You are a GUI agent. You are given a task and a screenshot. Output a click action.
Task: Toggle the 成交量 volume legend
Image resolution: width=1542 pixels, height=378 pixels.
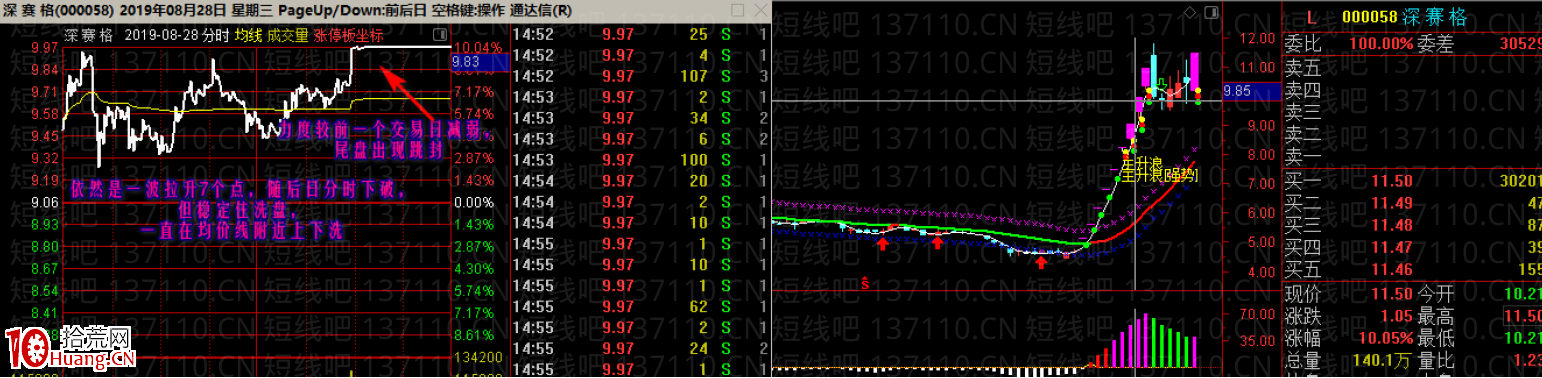[287, 34]
